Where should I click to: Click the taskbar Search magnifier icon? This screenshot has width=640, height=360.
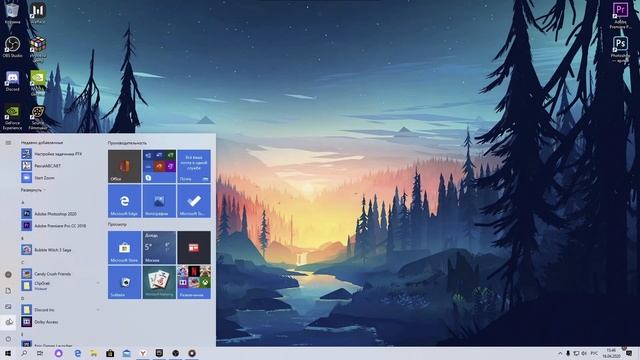tap(24, 353)
